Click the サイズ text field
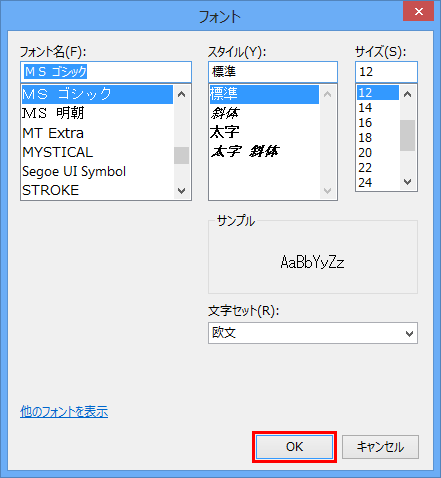441x478 pixels. [x=386, y=72]
